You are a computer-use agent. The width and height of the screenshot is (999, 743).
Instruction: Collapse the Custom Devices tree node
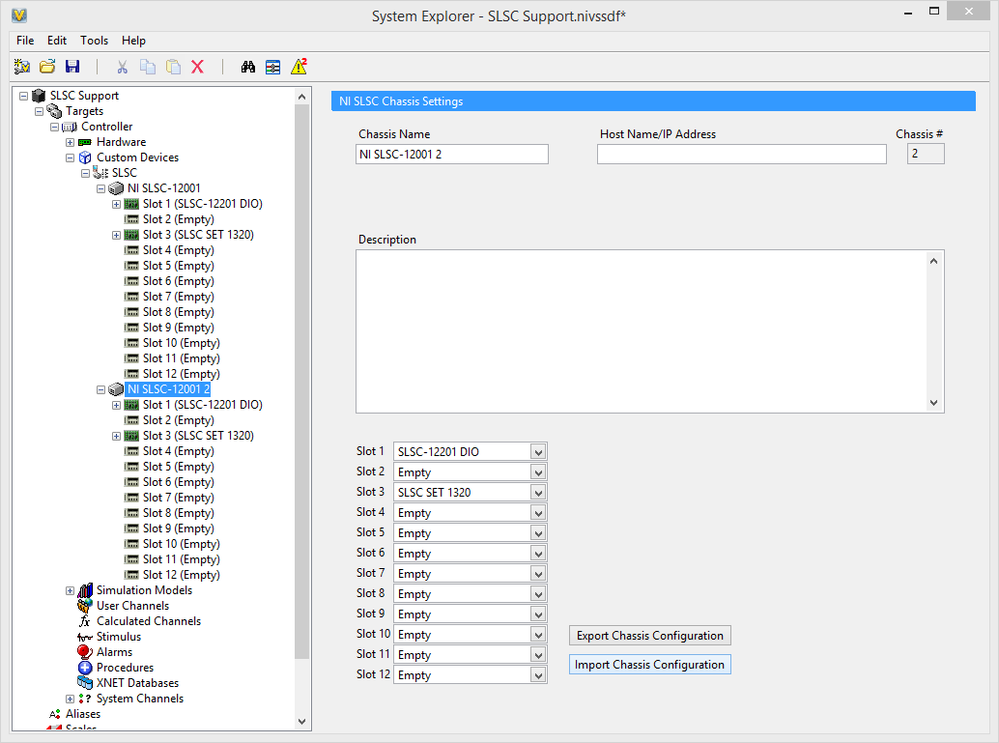pyautogui.click(x=70, y=158)
